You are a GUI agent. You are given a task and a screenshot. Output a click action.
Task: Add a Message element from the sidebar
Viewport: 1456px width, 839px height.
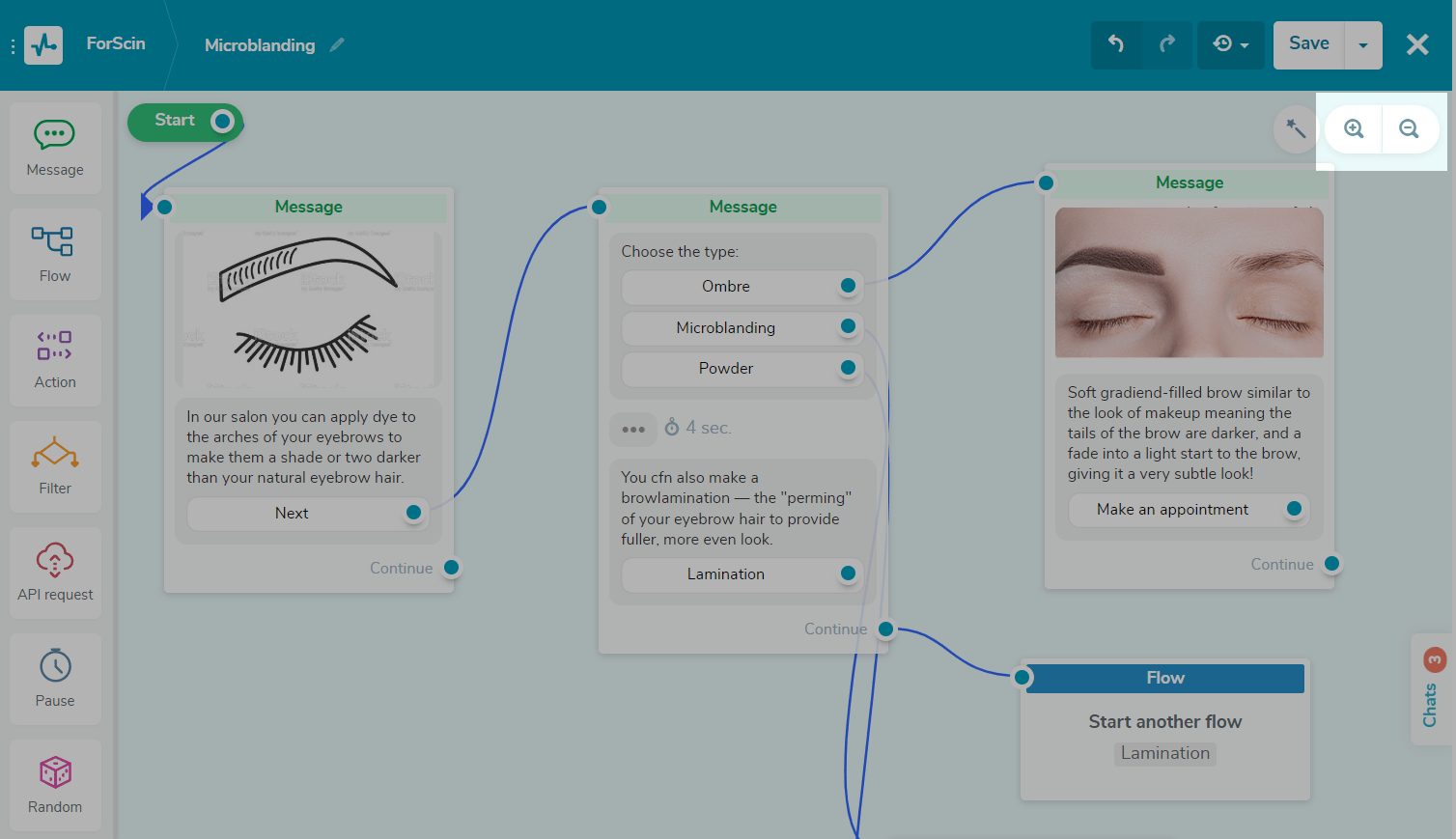tap(55, 149)
